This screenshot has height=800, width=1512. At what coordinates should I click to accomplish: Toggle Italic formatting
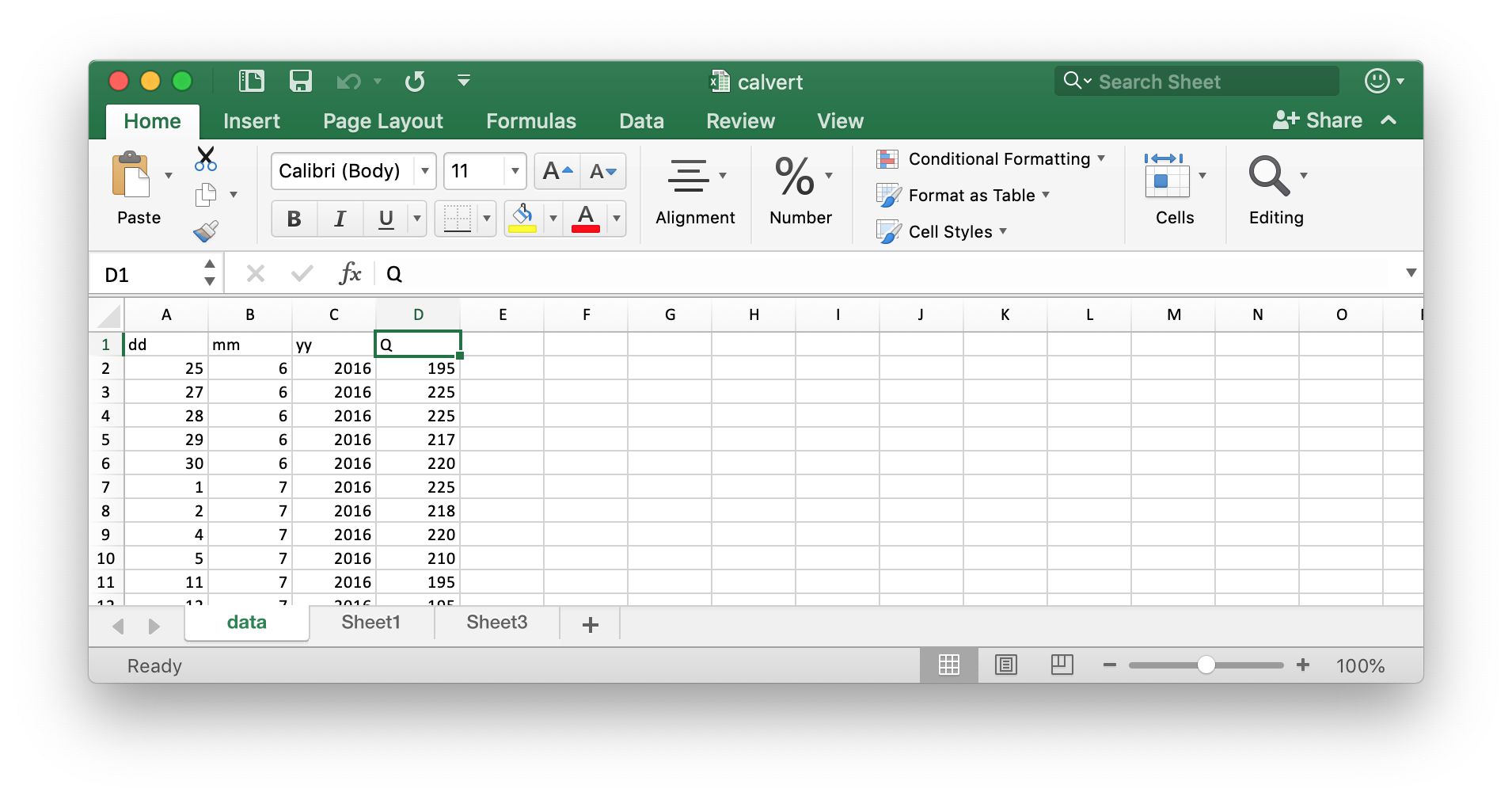(x=340, y=219)
